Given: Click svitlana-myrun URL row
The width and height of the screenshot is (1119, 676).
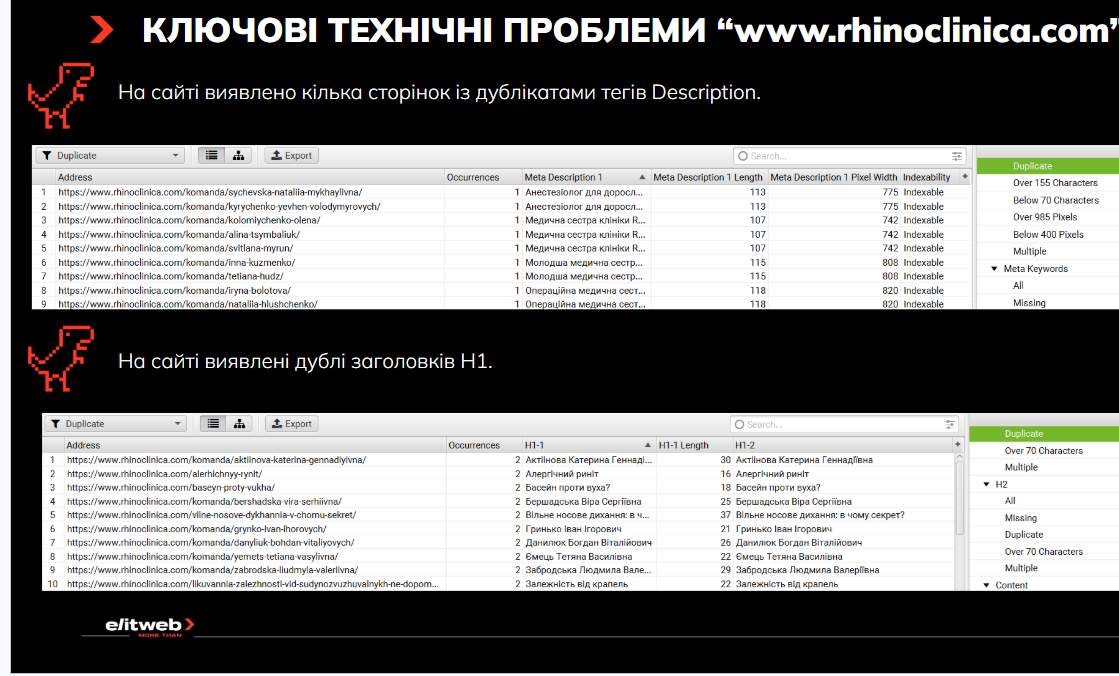Looking at the screenshot, I should [x=176, y=248].
